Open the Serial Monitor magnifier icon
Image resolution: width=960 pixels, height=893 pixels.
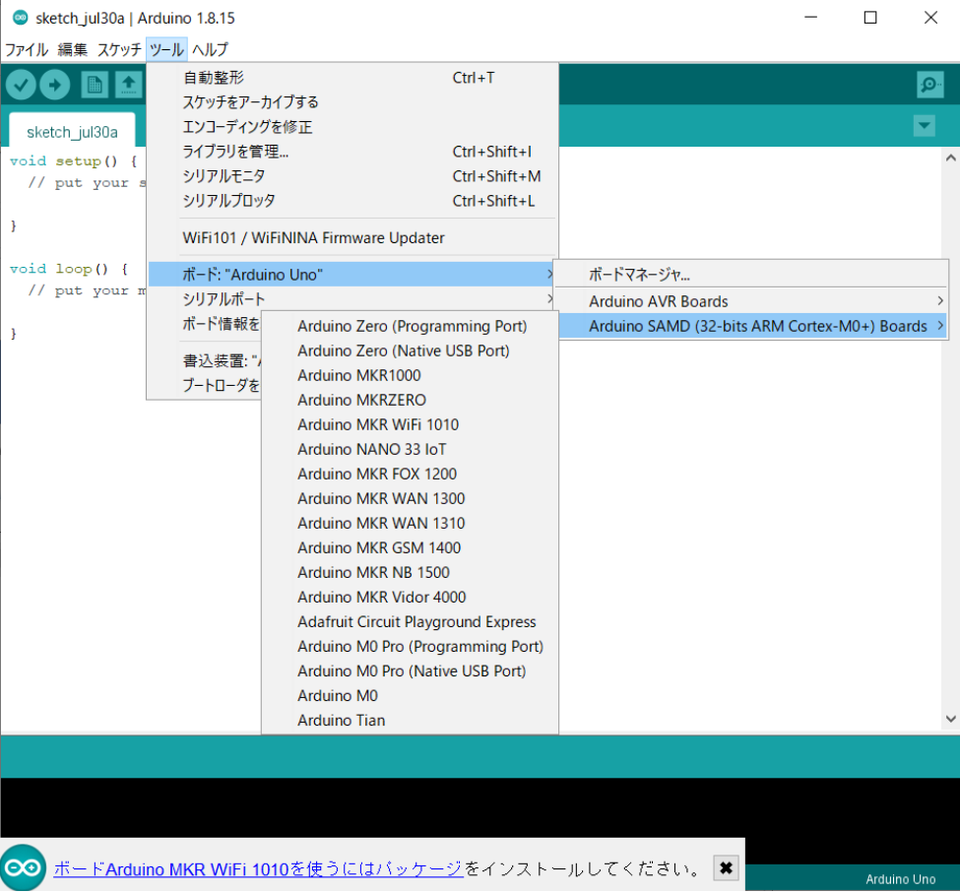[930, 85]
